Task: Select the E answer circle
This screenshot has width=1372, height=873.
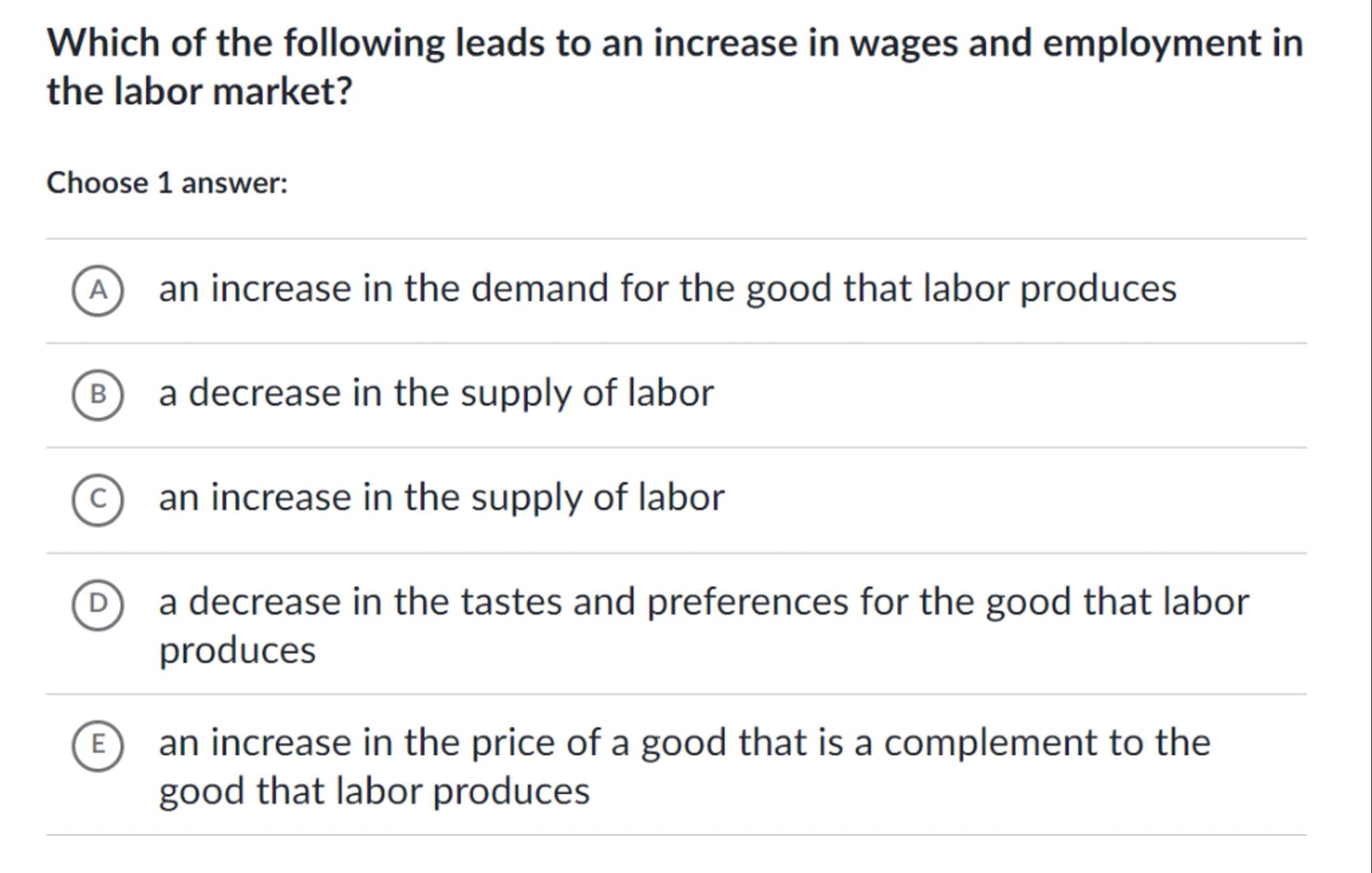Action: point(98,745)
